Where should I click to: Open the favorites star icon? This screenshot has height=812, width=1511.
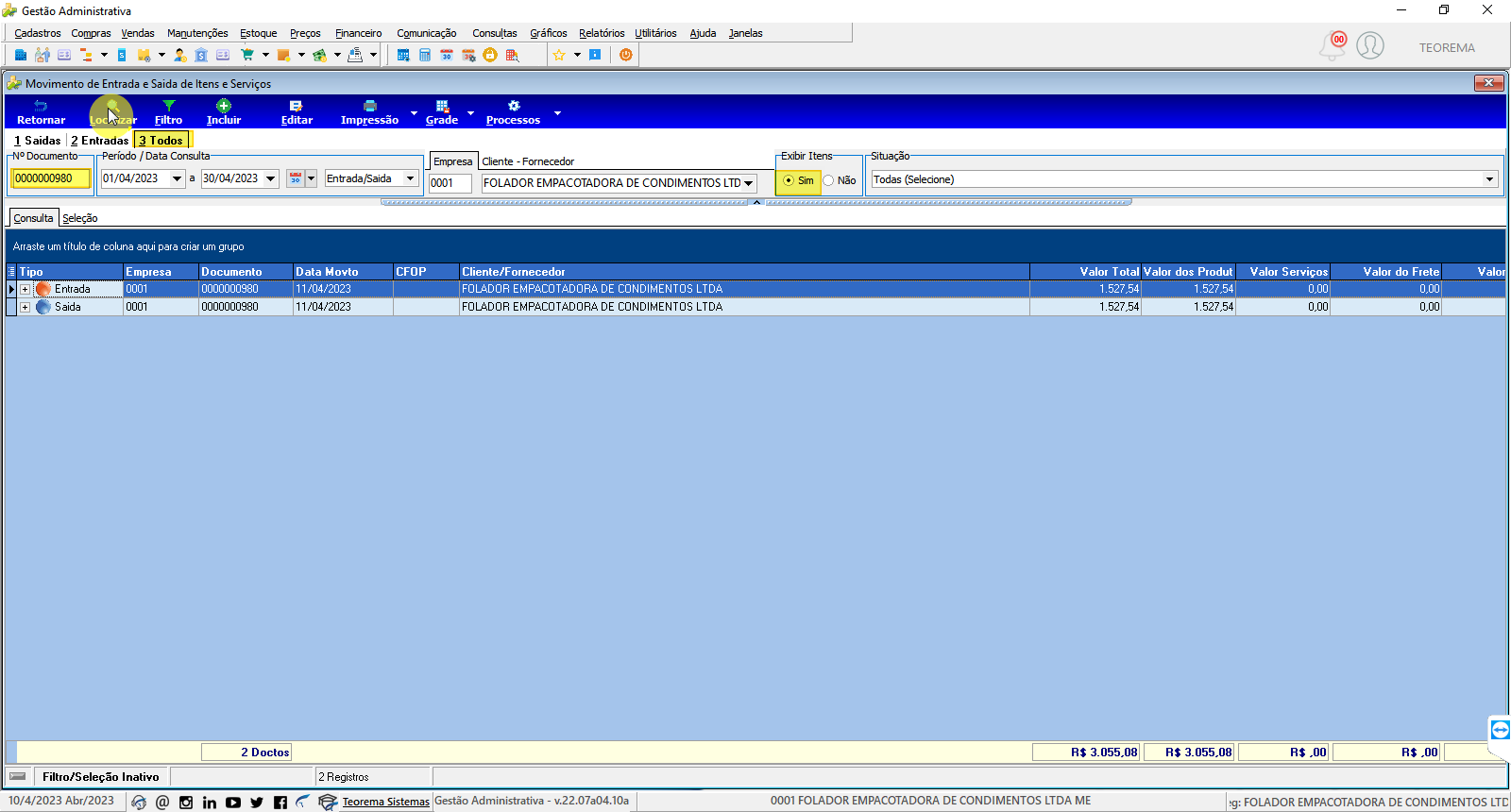[x=559, y=55]
